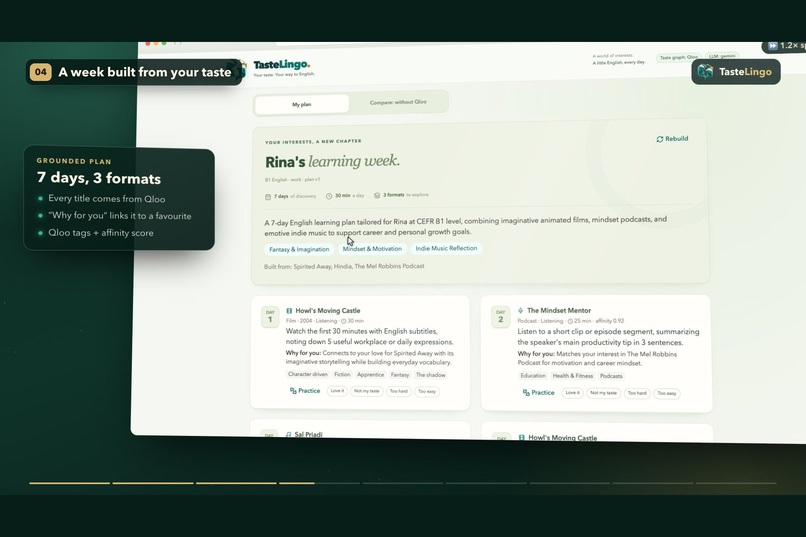Mark Day 1 as Too easy
806x537 pixels.
click(x=427, y=392)
